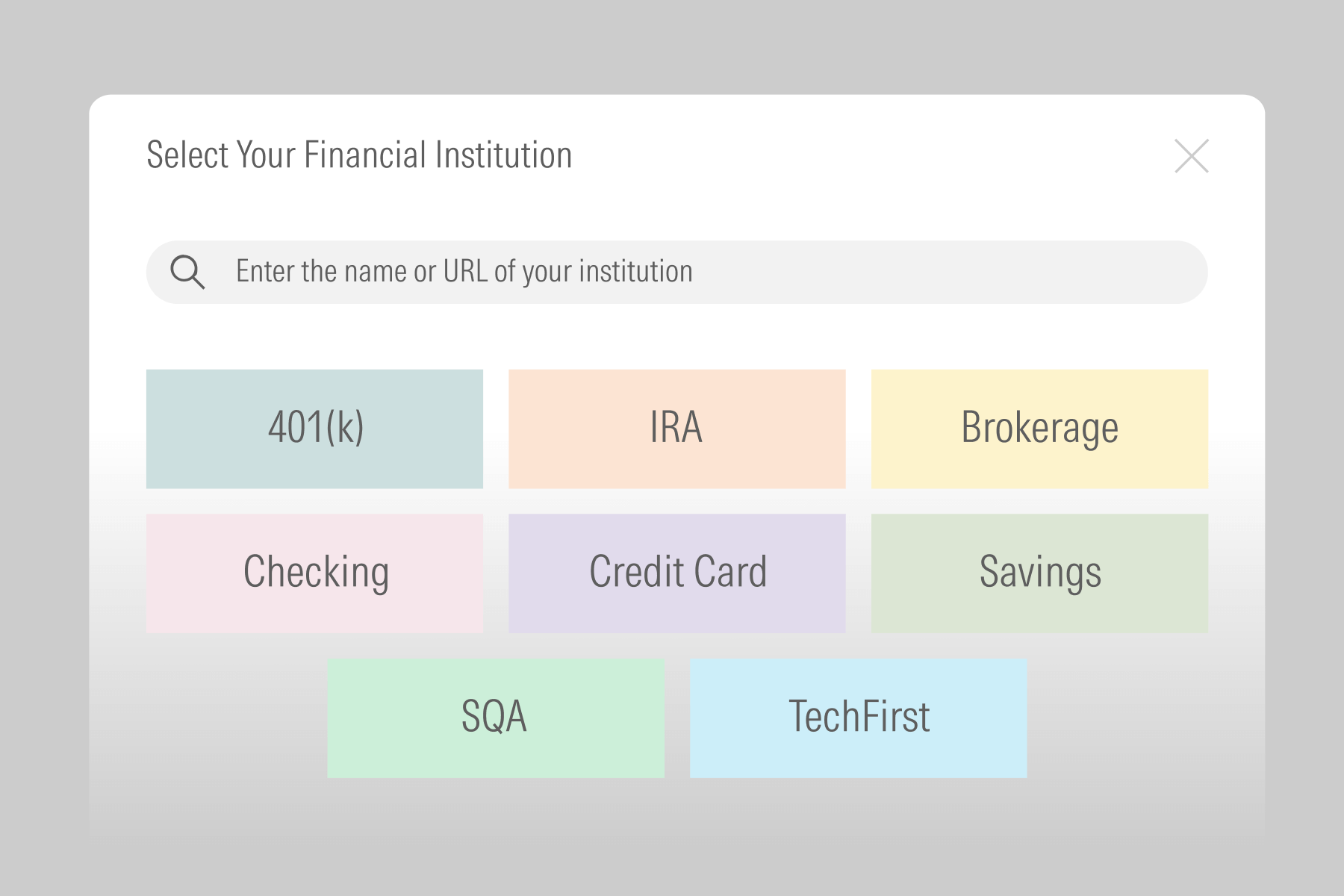The image size is (1344, 896).
Task: Select the Savings tile
Action: coord(1039,573)
